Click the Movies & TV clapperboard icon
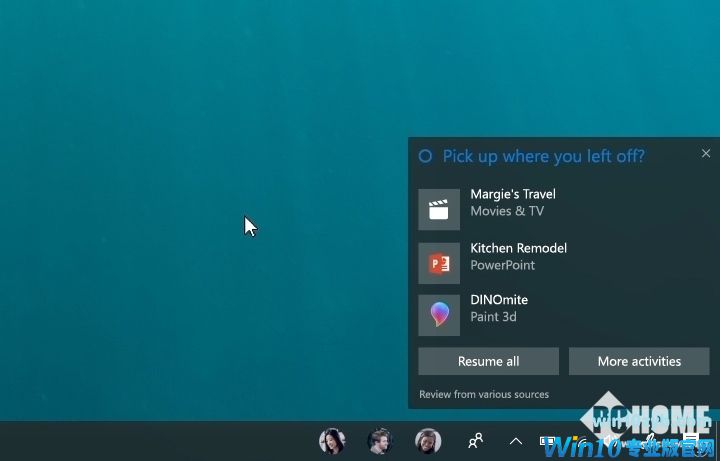 (x=439, y=209)
